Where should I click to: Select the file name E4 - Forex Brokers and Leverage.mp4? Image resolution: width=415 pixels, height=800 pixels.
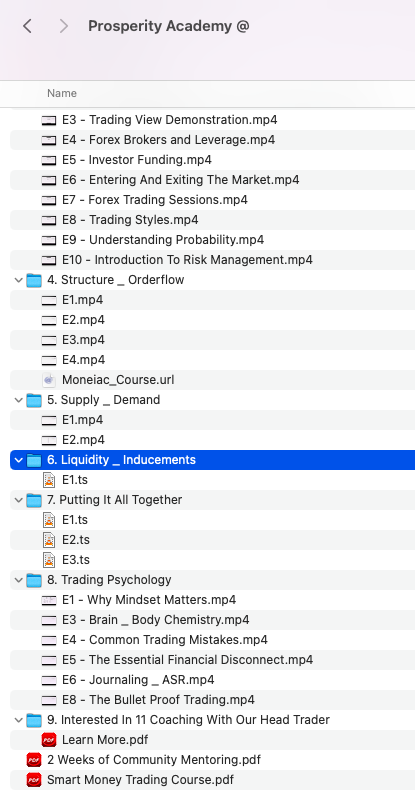pos(168,140)
